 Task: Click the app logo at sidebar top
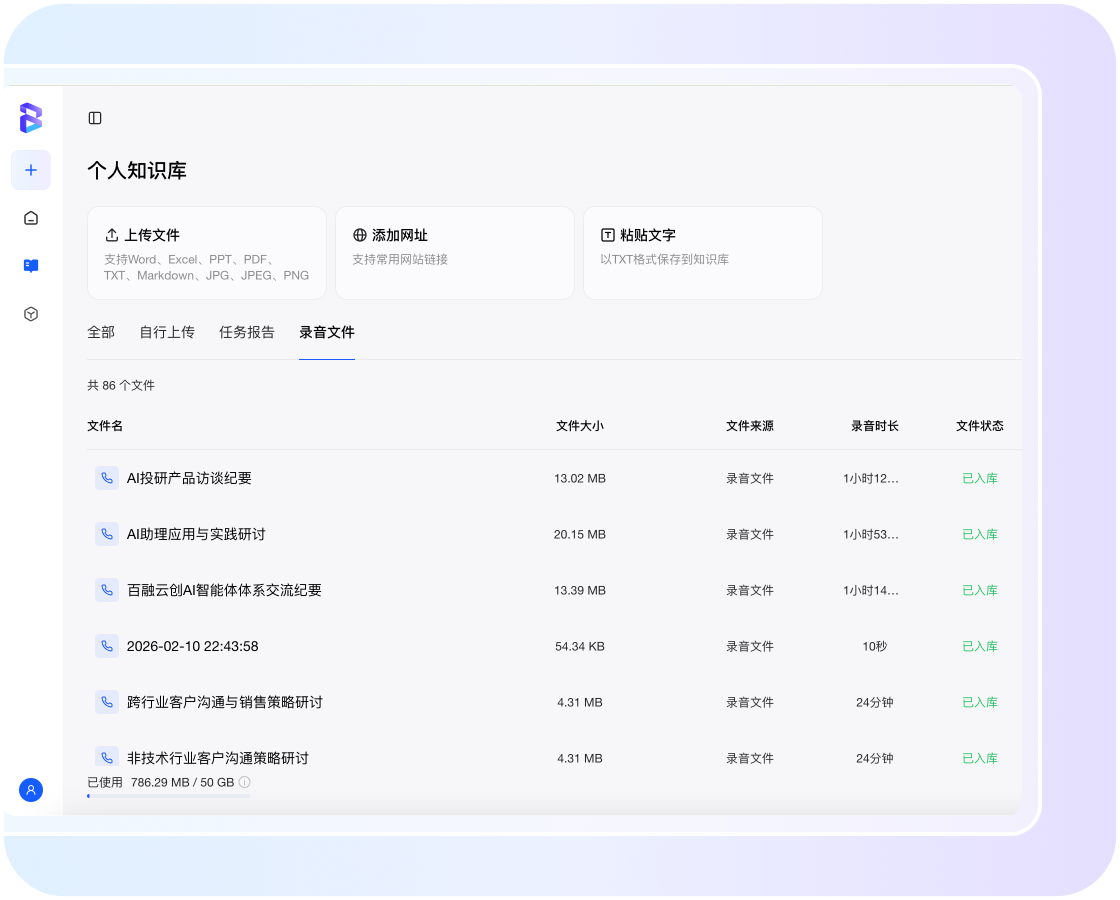point(31,119)
